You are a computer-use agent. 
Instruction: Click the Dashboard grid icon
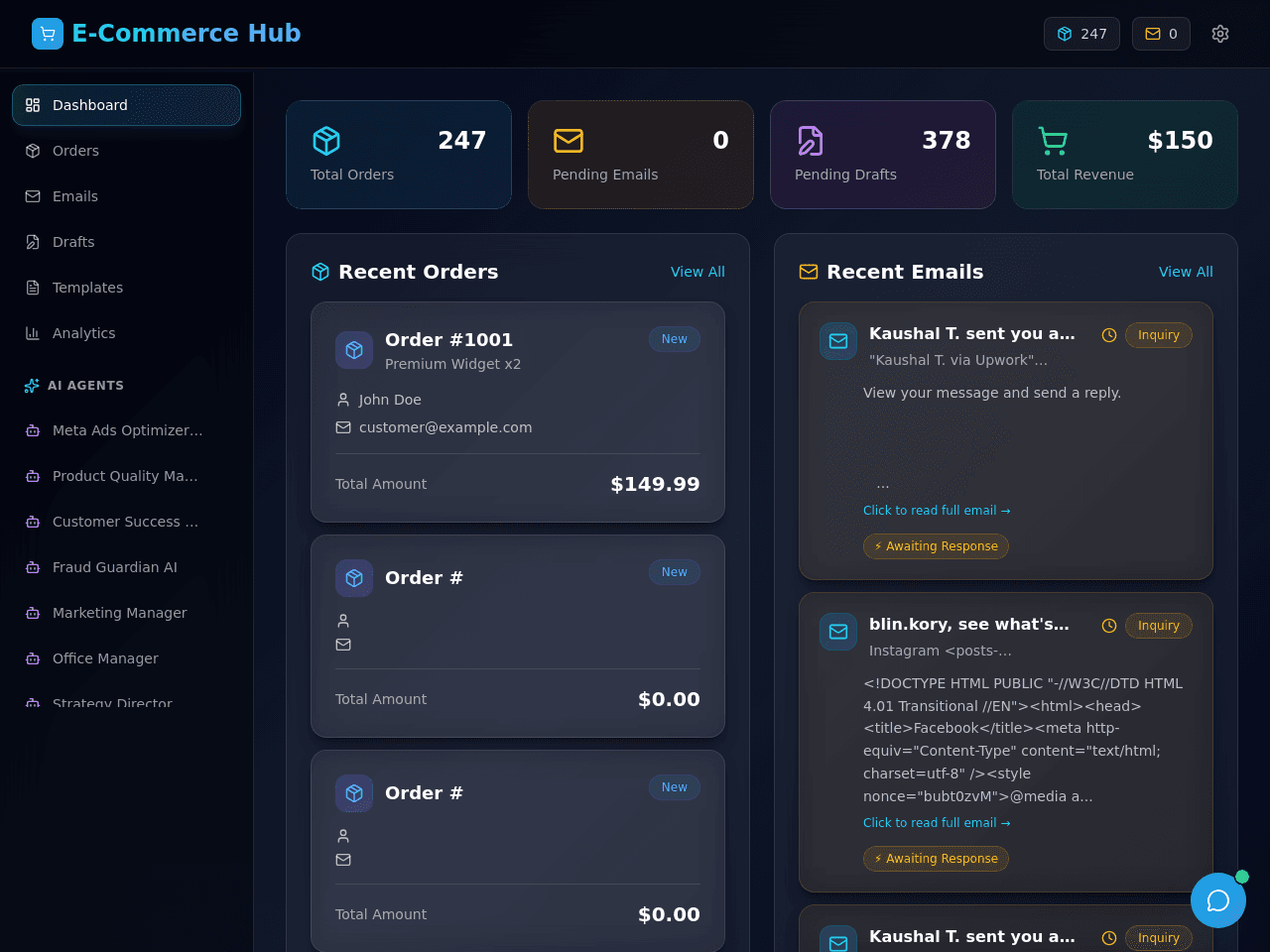coord(33,105)
